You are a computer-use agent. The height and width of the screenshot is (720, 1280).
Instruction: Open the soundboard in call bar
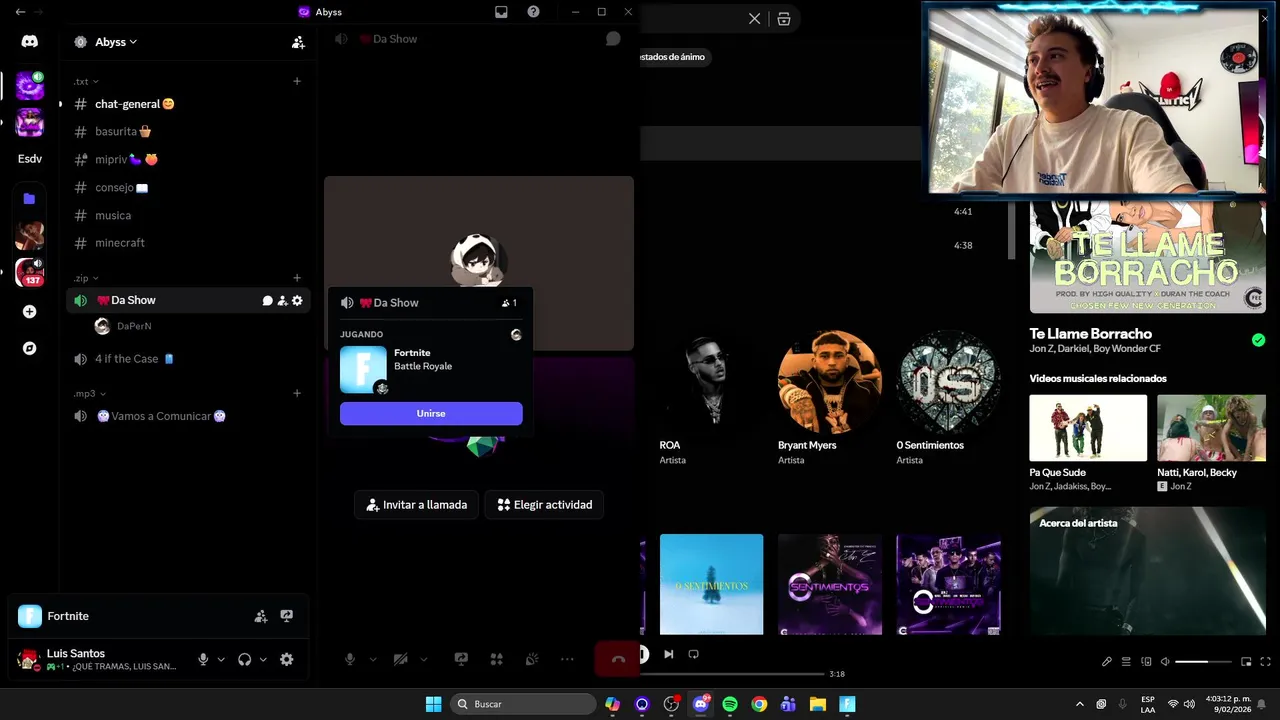[x=532, y=659]
